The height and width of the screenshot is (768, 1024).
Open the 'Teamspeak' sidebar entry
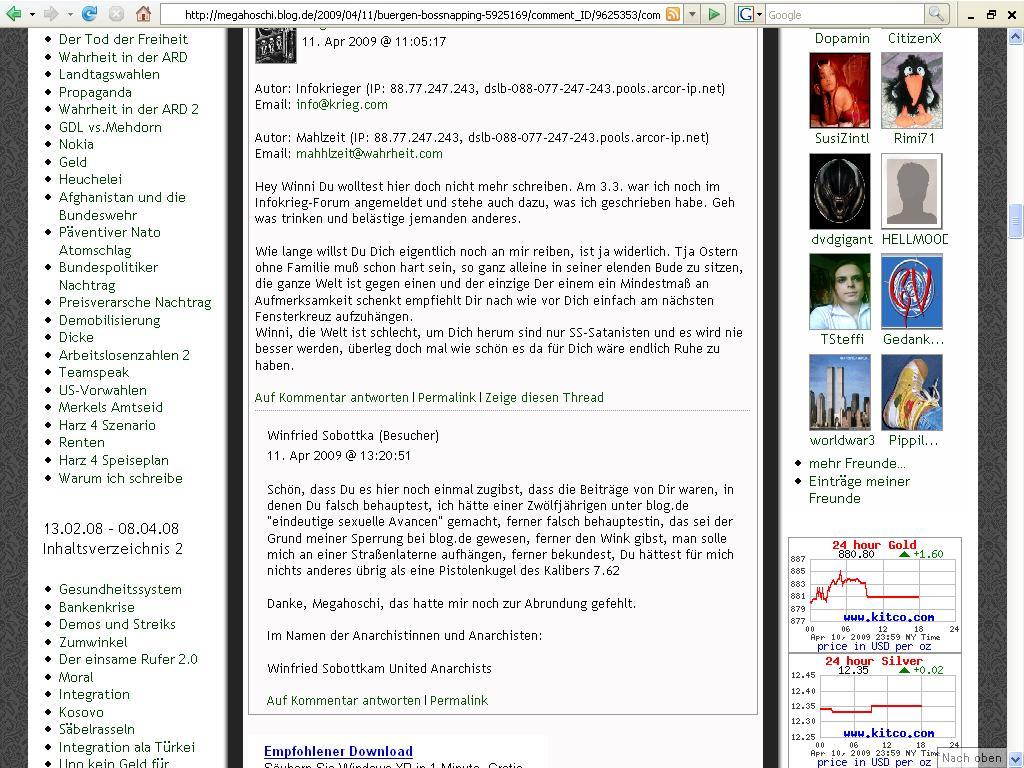tap(94, 372)
